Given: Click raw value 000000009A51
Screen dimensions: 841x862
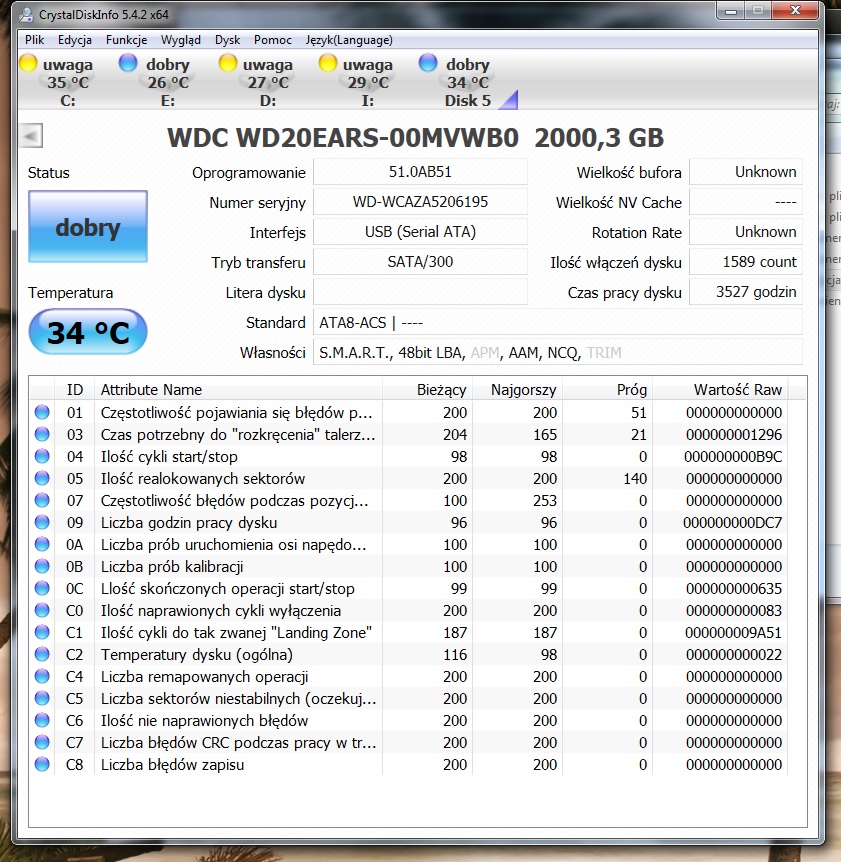Looking at the screenshot, I should (733, 633).
